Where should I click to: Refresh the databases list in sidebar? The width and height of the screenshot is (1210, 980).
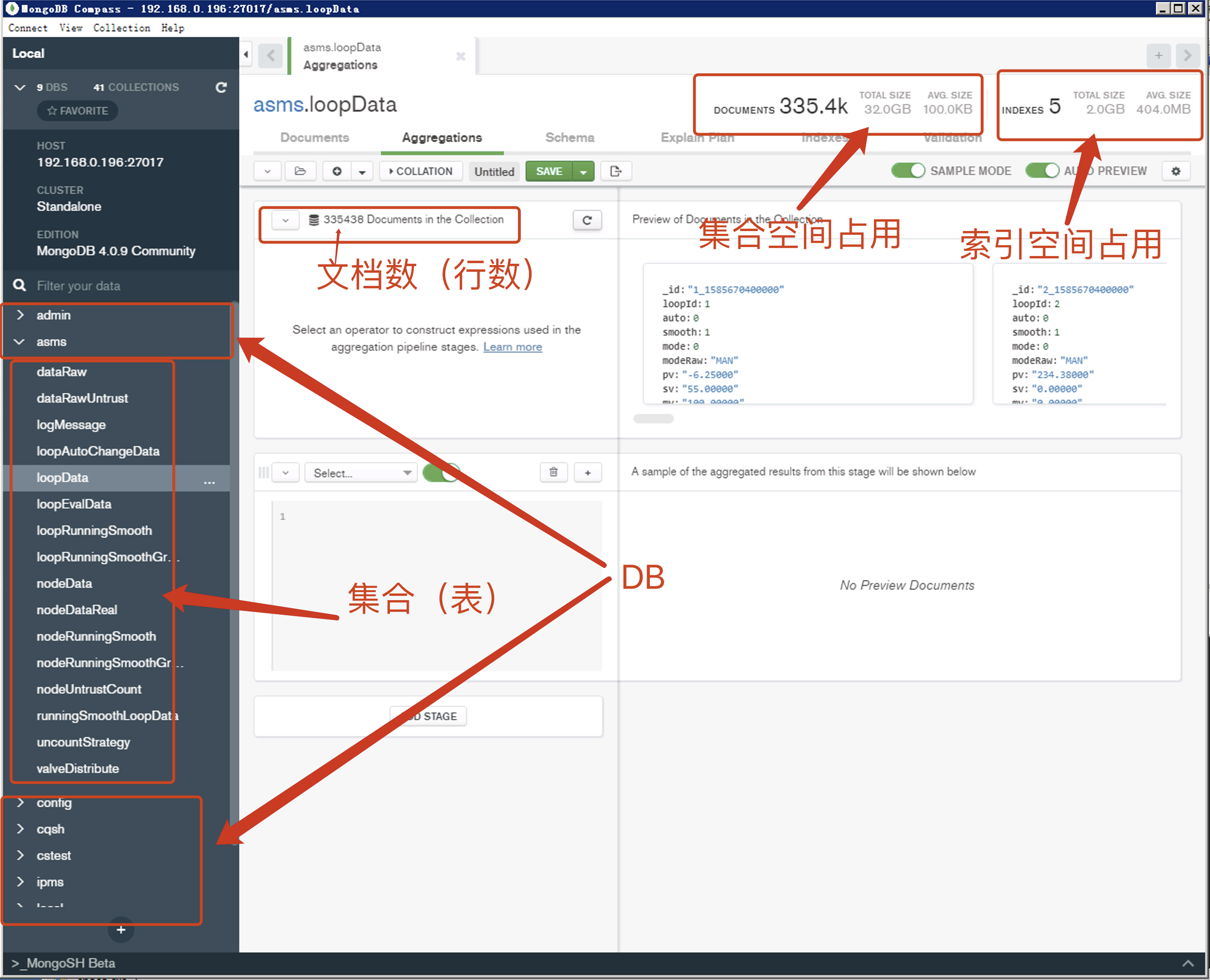pos(221,87)
